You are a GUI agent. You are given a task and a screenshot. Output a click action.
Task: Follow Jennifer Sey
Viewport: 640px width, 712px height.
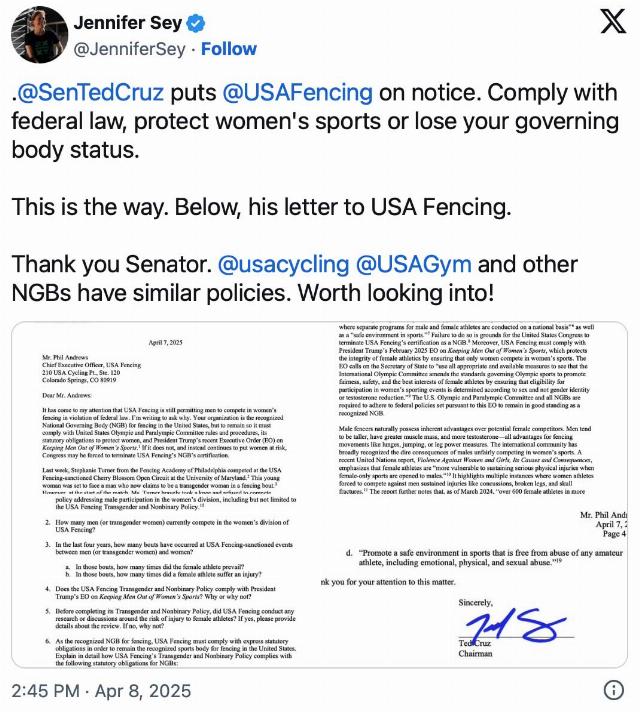pos(229,49)
